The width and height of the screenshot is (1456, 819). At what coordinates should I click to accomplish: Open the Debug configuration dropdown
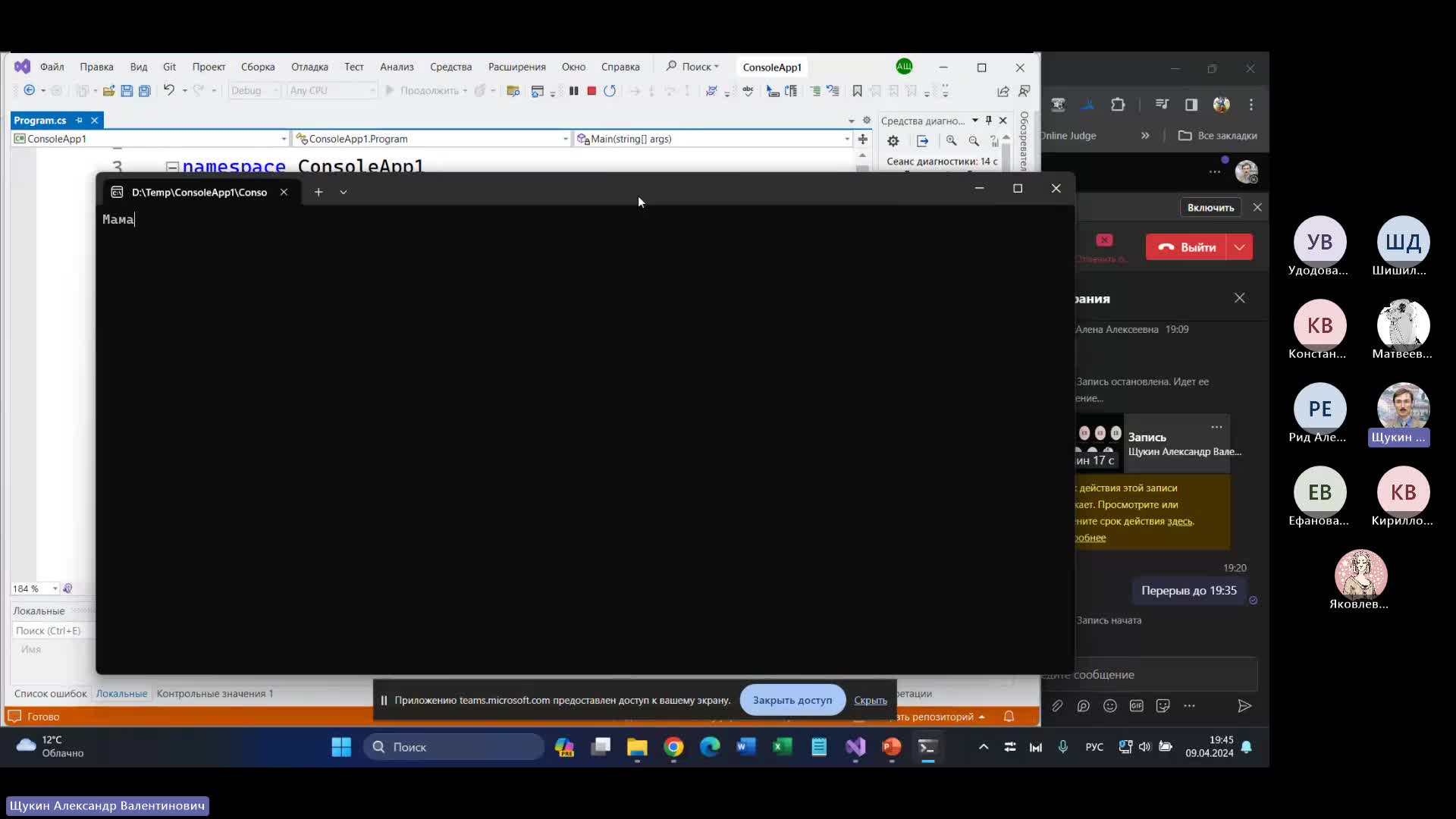255,90
